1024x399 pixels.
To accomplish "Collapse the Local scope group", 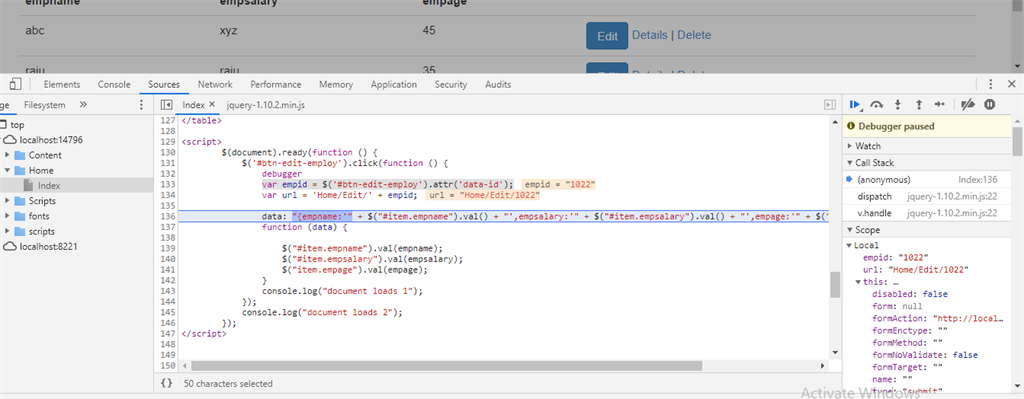I will [x=849, y=246].
